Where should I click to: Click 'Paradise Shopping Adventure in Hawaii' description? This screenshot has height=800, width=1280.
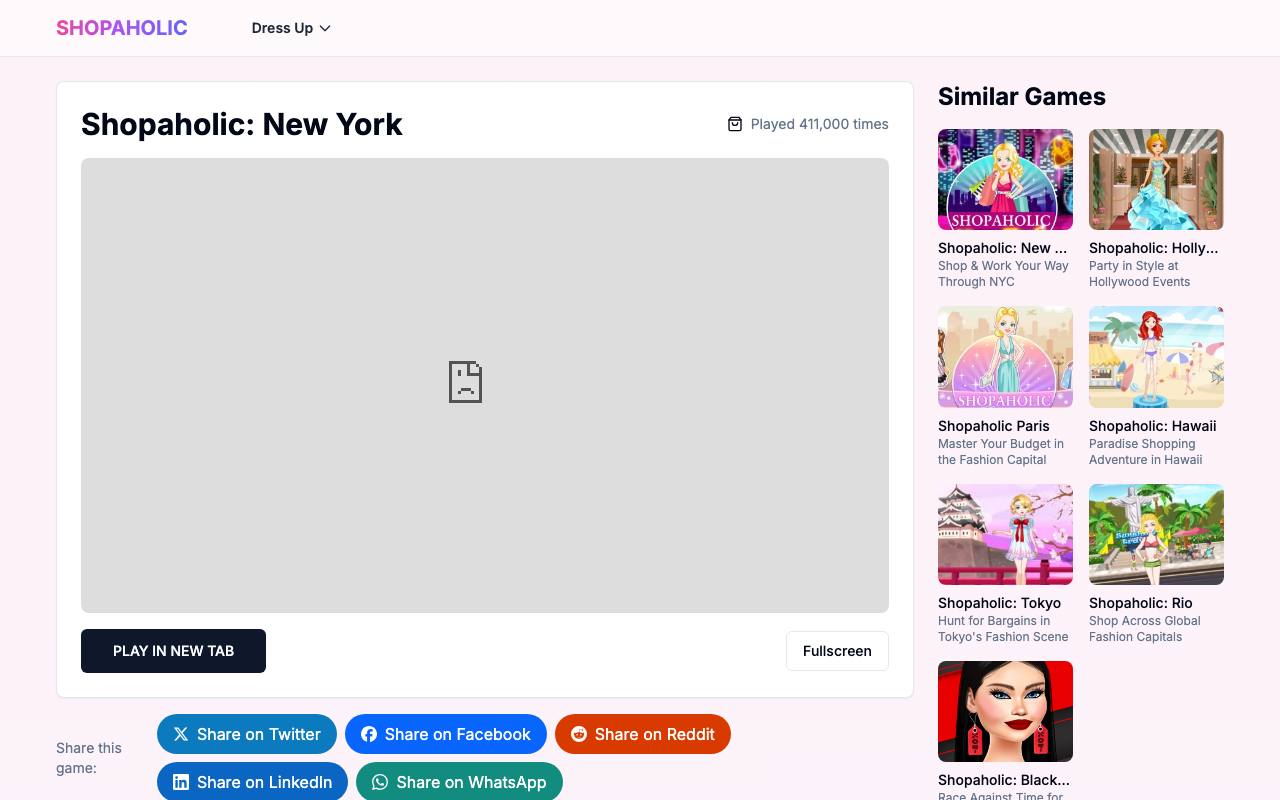click(x=1146, y=452)
